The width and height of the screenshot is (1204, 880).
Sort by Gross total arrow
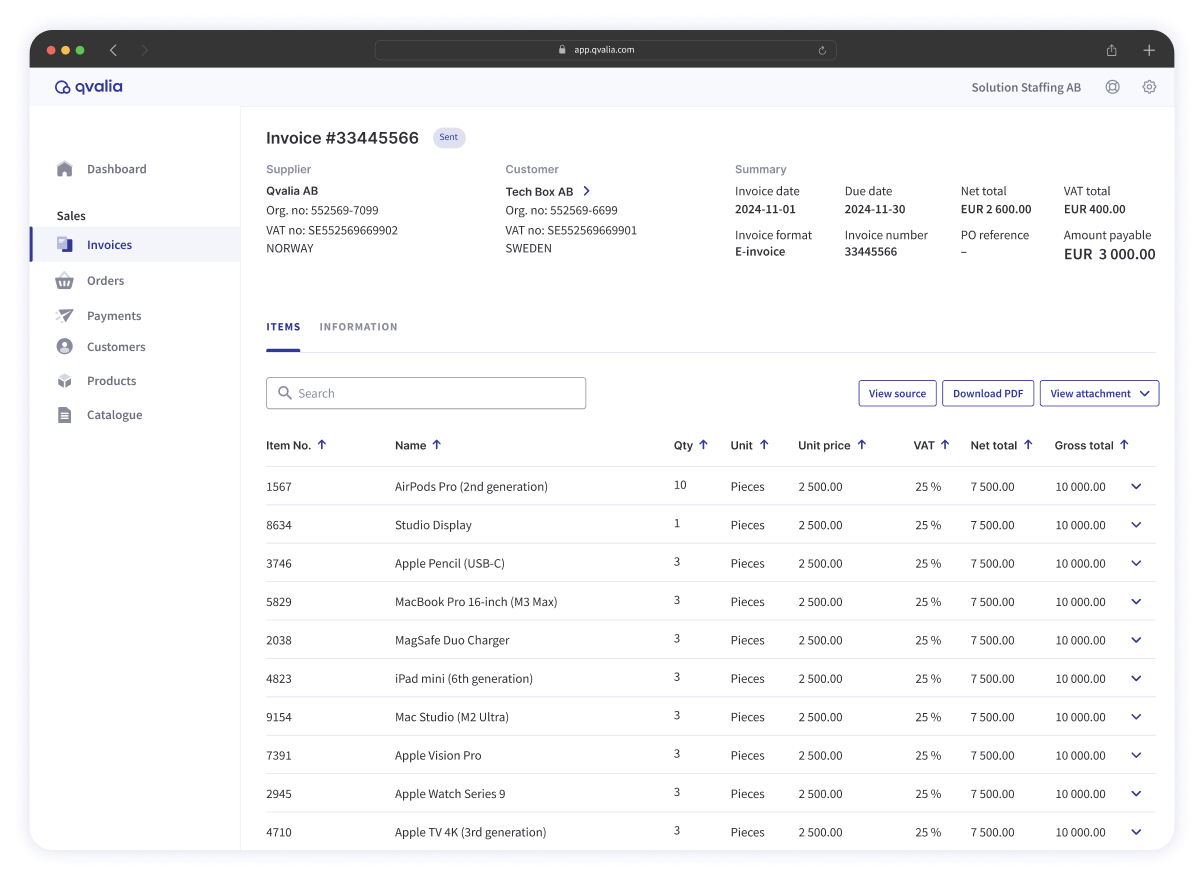(x=1124, y=445)
